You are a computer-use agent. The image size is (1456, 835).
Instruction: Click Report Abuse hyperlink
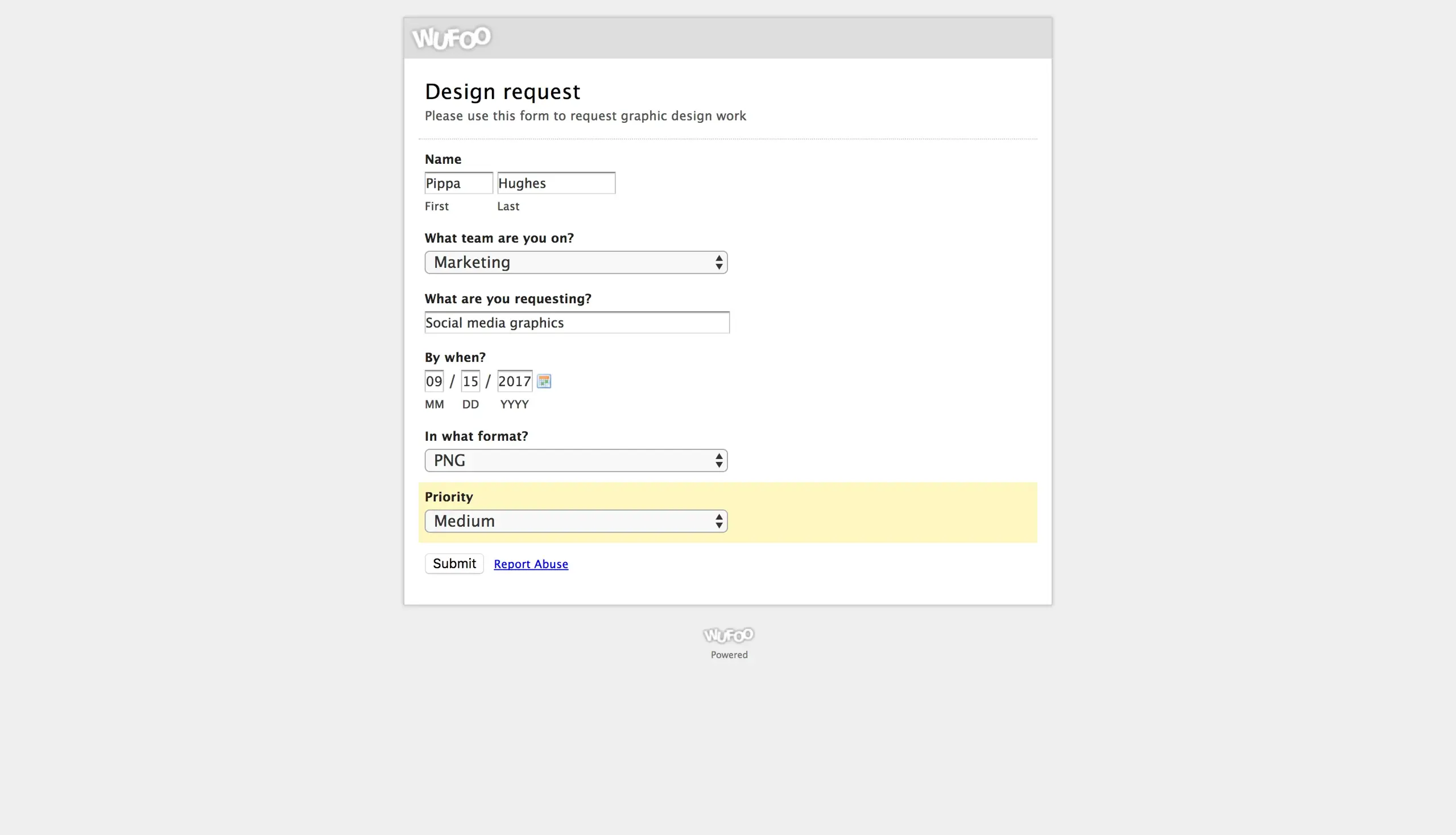click(531, 563)
